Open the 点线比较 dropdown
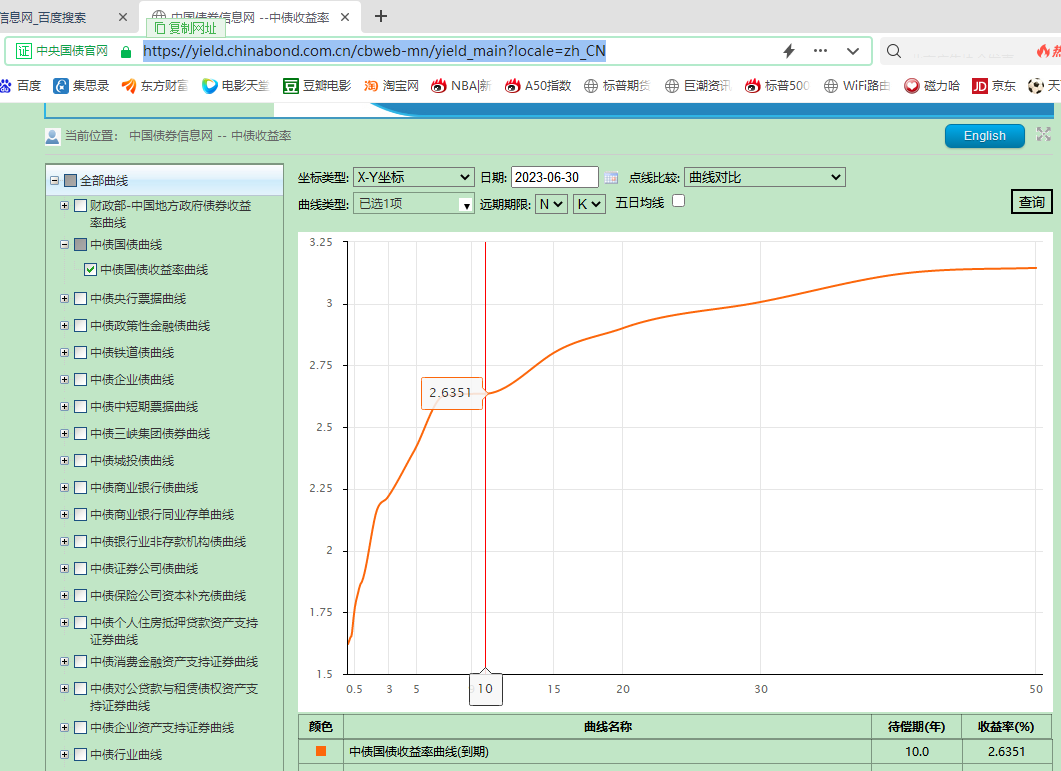 pyautogui.click(x=764, y=177)
